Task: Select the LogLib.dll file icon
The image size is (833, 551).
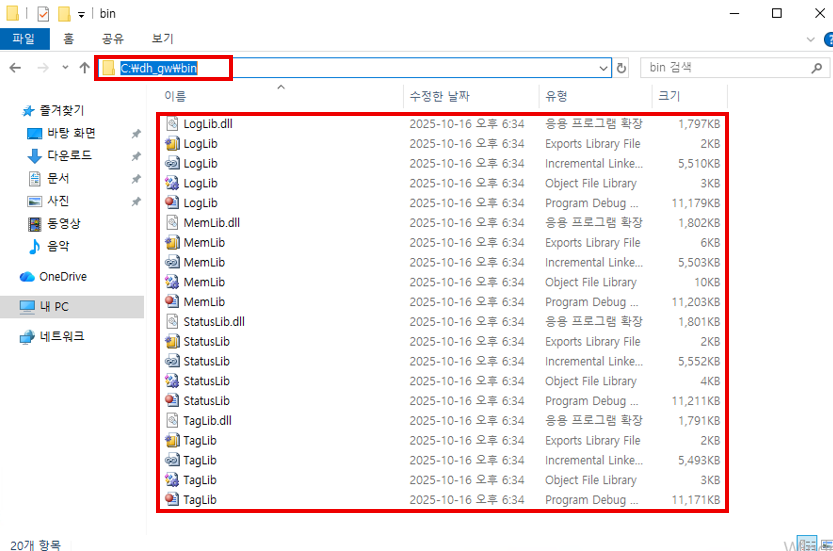Action: (x=172, y=124)
